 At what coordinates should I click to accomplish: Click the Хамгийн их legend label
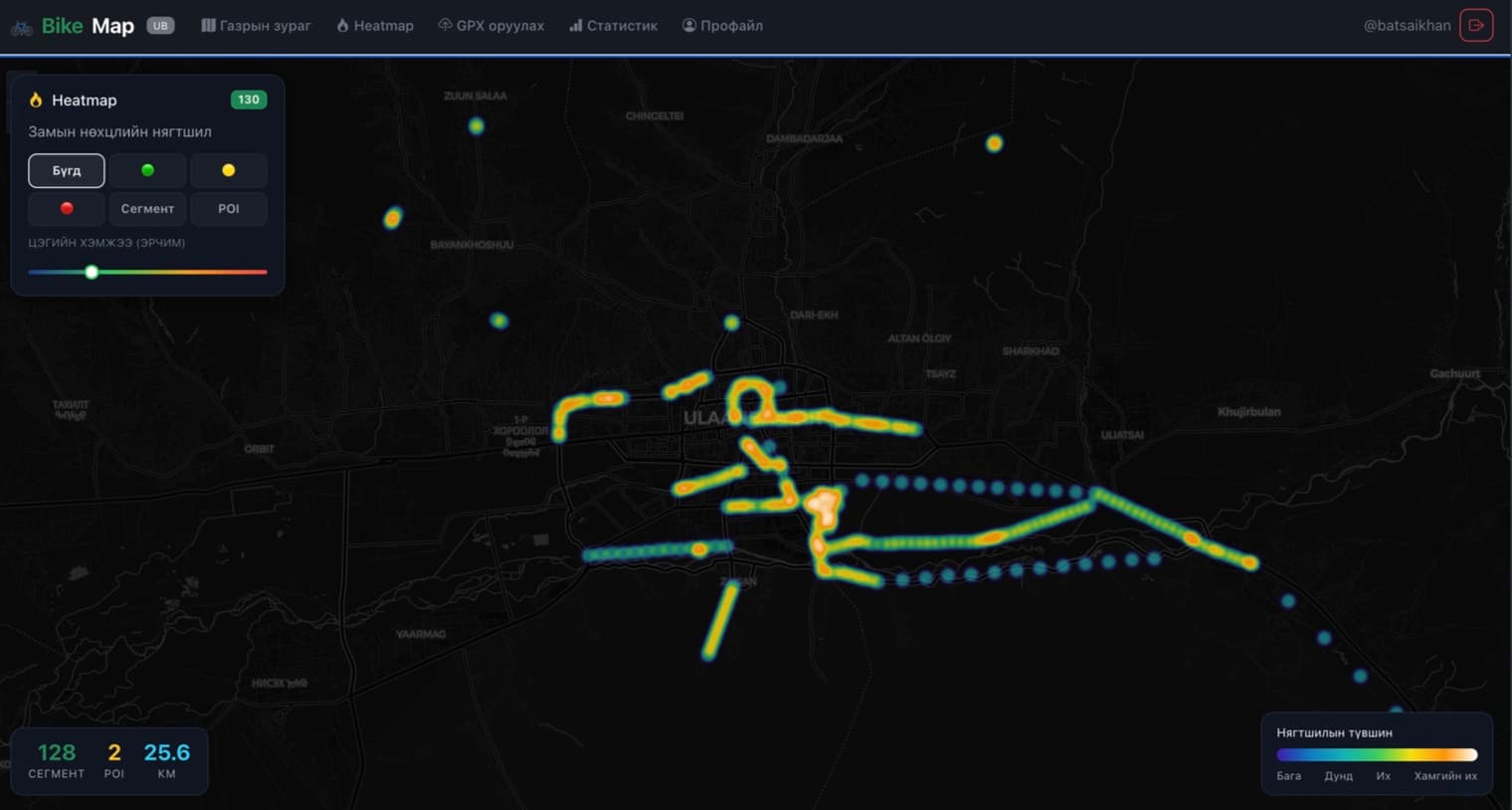[1445, 776]
